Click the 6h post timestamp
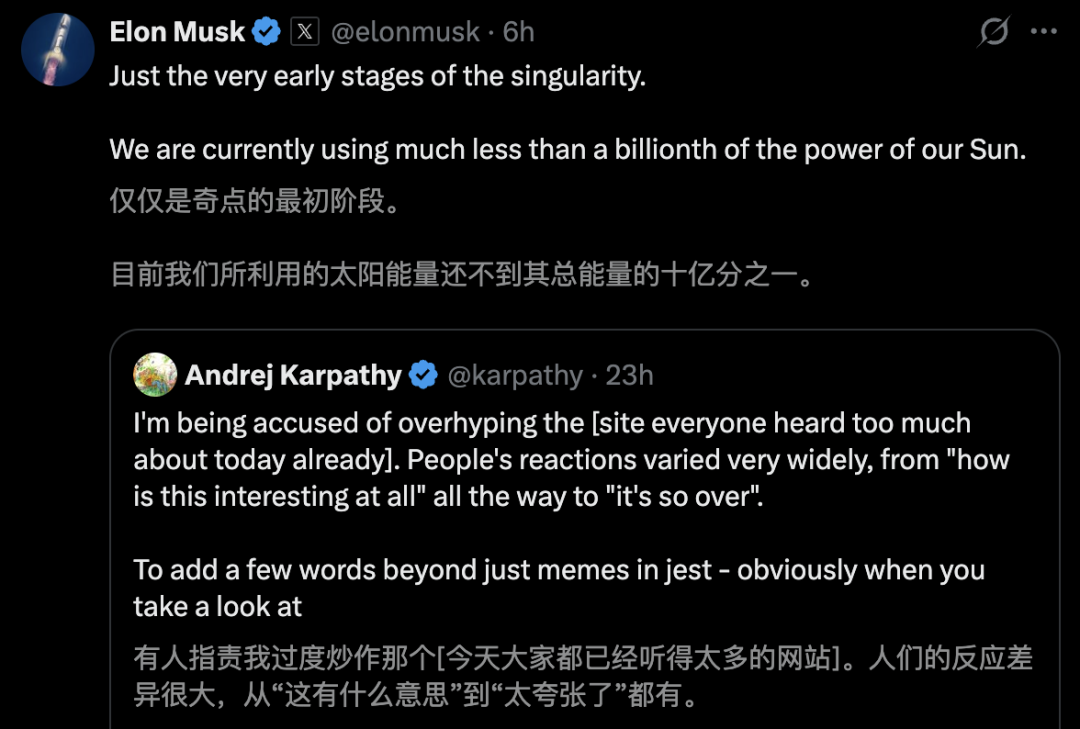 519,32
